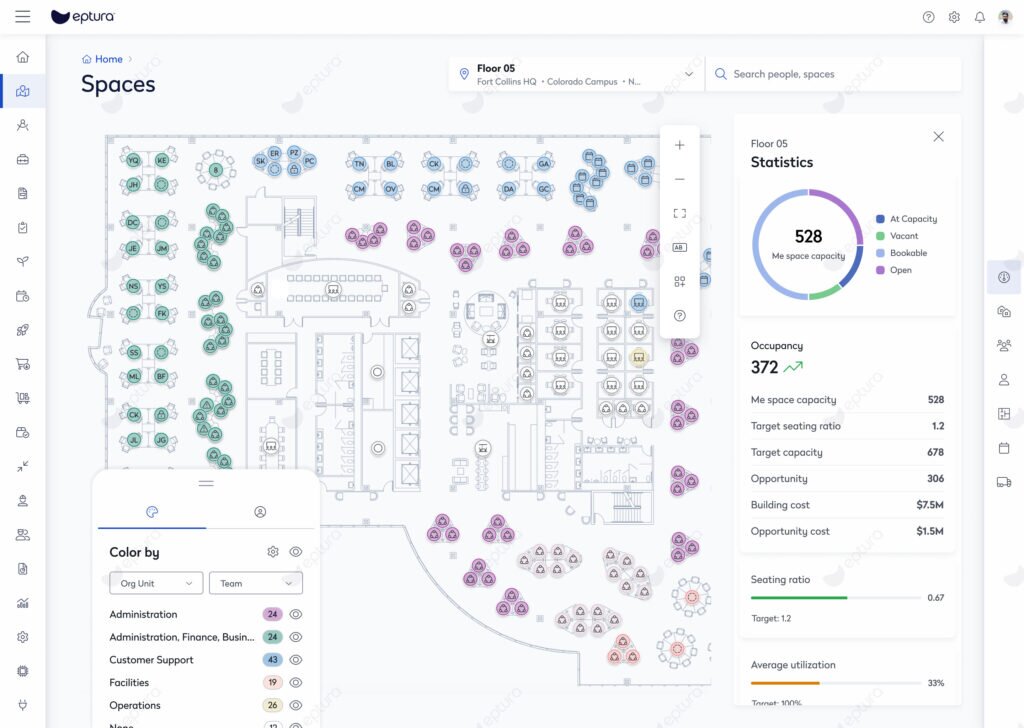
Task: Open the Color by settings gear
Action: tap(273, 552)
